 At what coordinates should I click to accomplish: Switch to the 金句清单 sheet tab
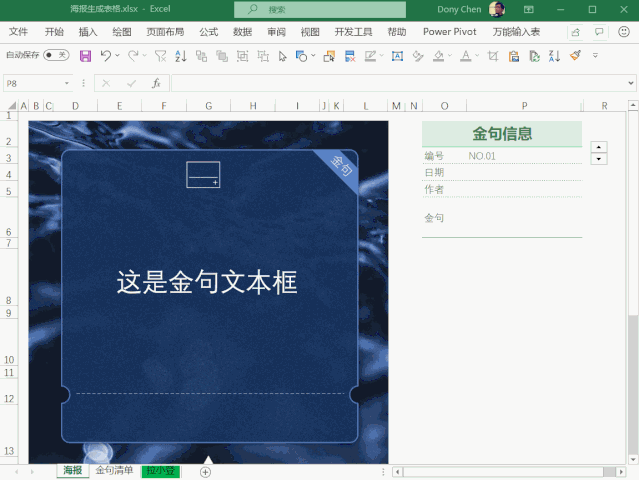pos(114,470)
